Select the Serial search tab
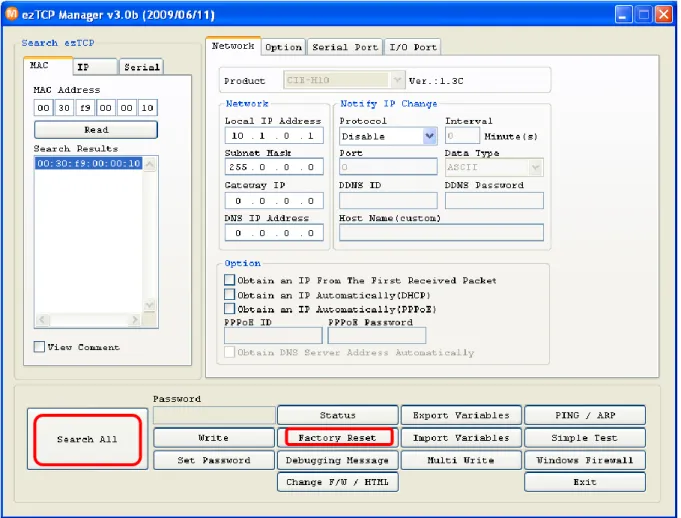The image size is (681, 518). [141, 67]
